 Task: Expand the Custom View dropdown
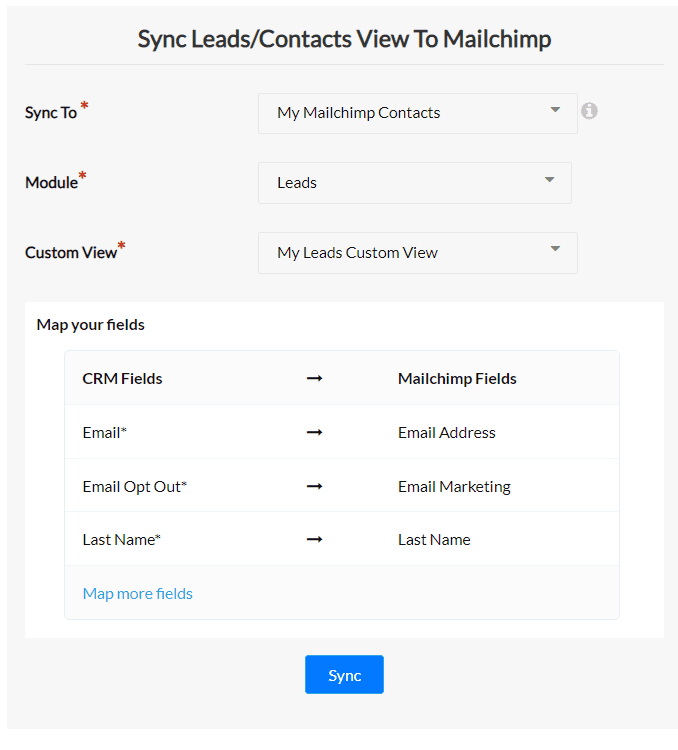(x=418, y=253)
